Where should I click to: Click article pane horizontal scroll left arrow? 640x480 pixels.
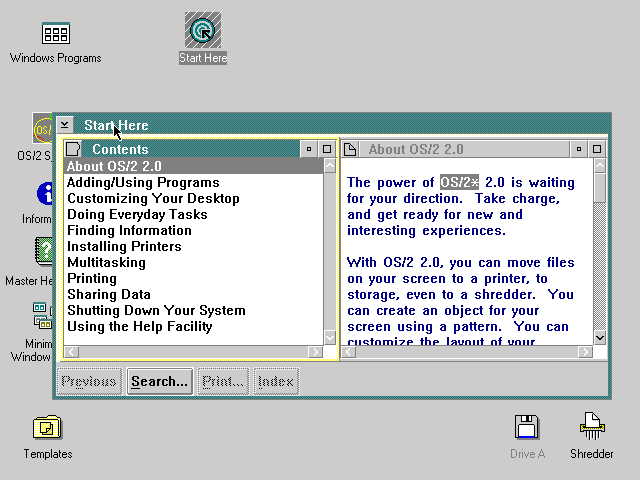[349, 352]
